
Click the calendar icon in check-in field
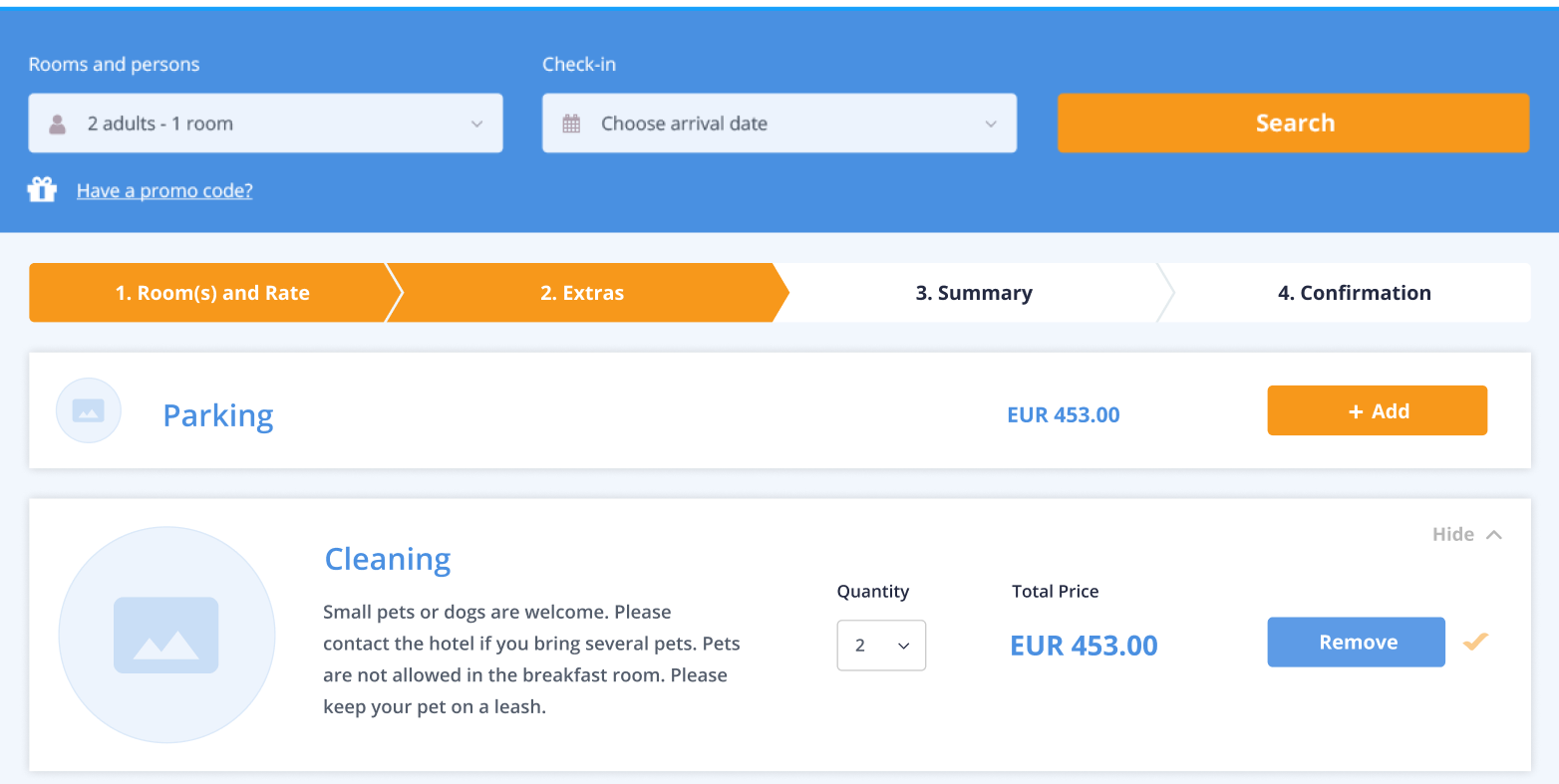point(571,124)
